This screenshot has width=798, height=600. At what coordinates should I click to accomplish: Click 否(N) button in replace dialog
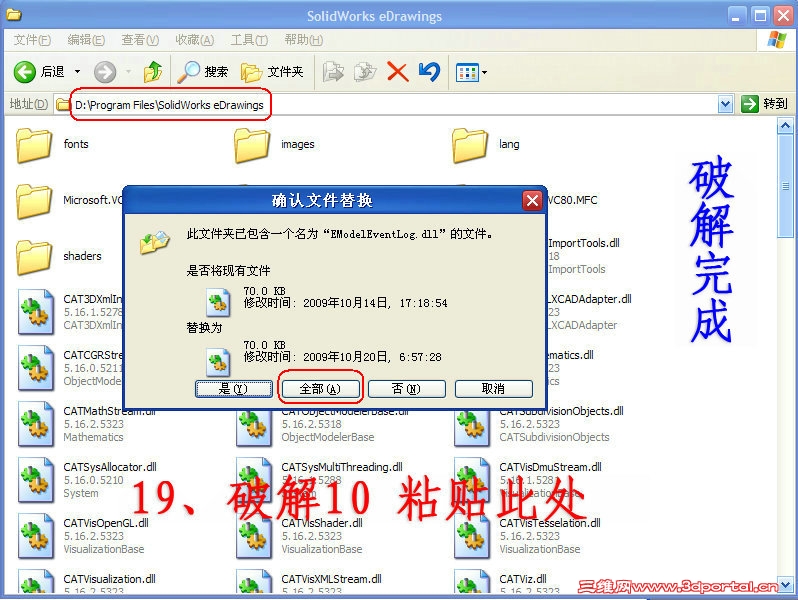tap(407, 389)
